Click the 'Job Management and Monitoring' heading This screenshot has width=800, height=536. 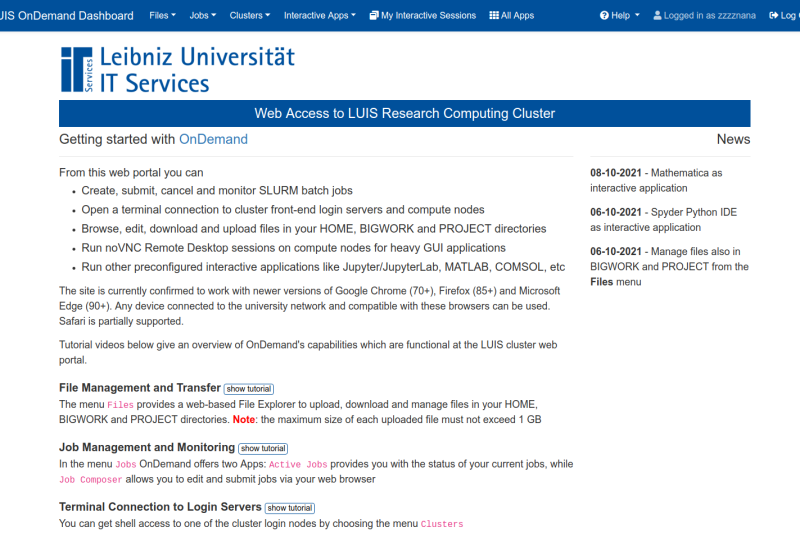[147, 447]
